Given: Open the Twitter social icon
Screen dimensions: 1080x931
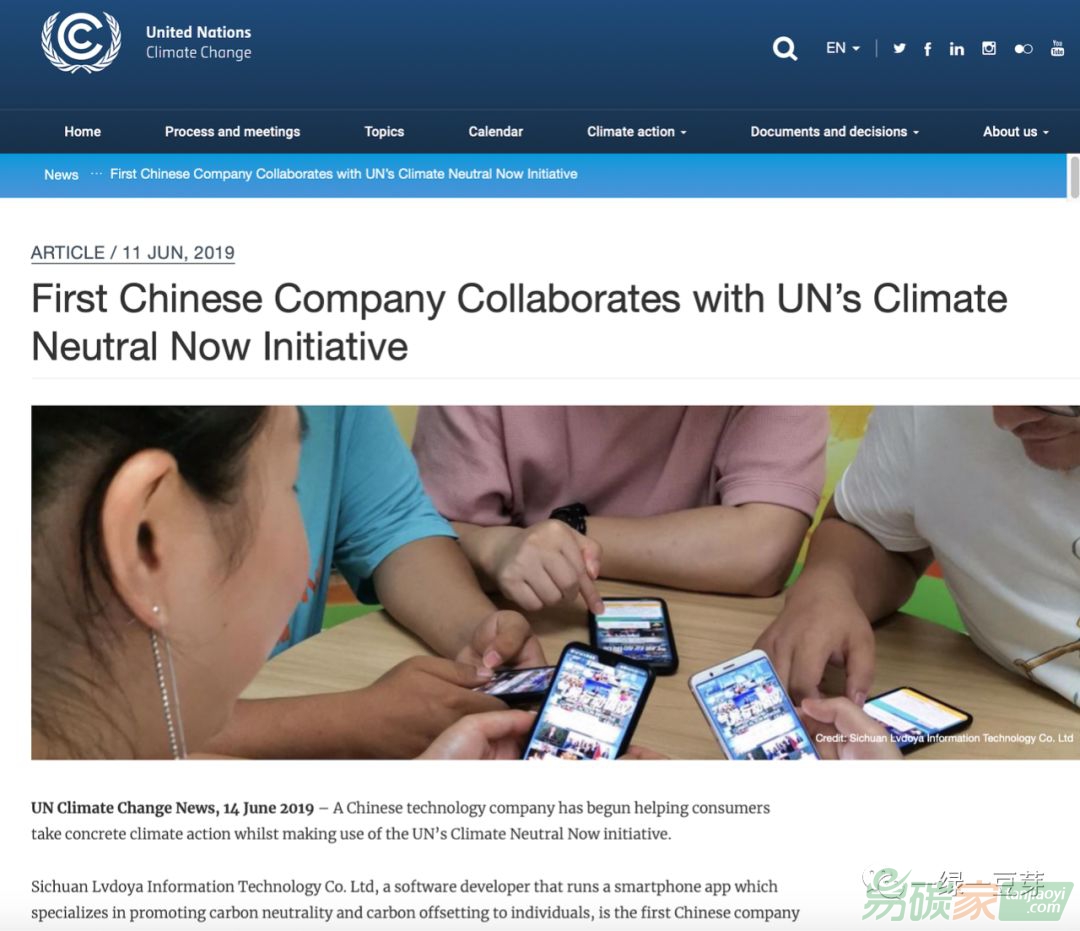Looking at the screenshot, I should click(x=899, y=48).
